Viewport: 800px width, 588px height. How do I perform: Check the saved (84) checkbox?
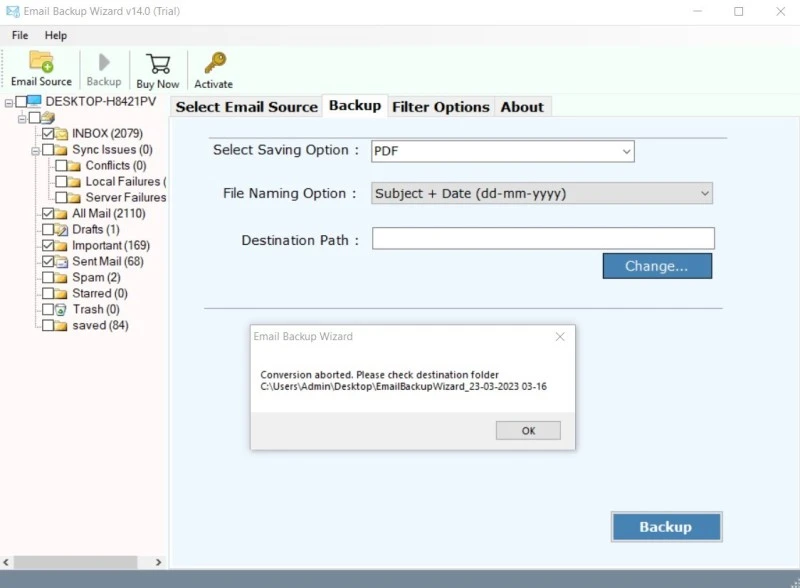point(48,325)
